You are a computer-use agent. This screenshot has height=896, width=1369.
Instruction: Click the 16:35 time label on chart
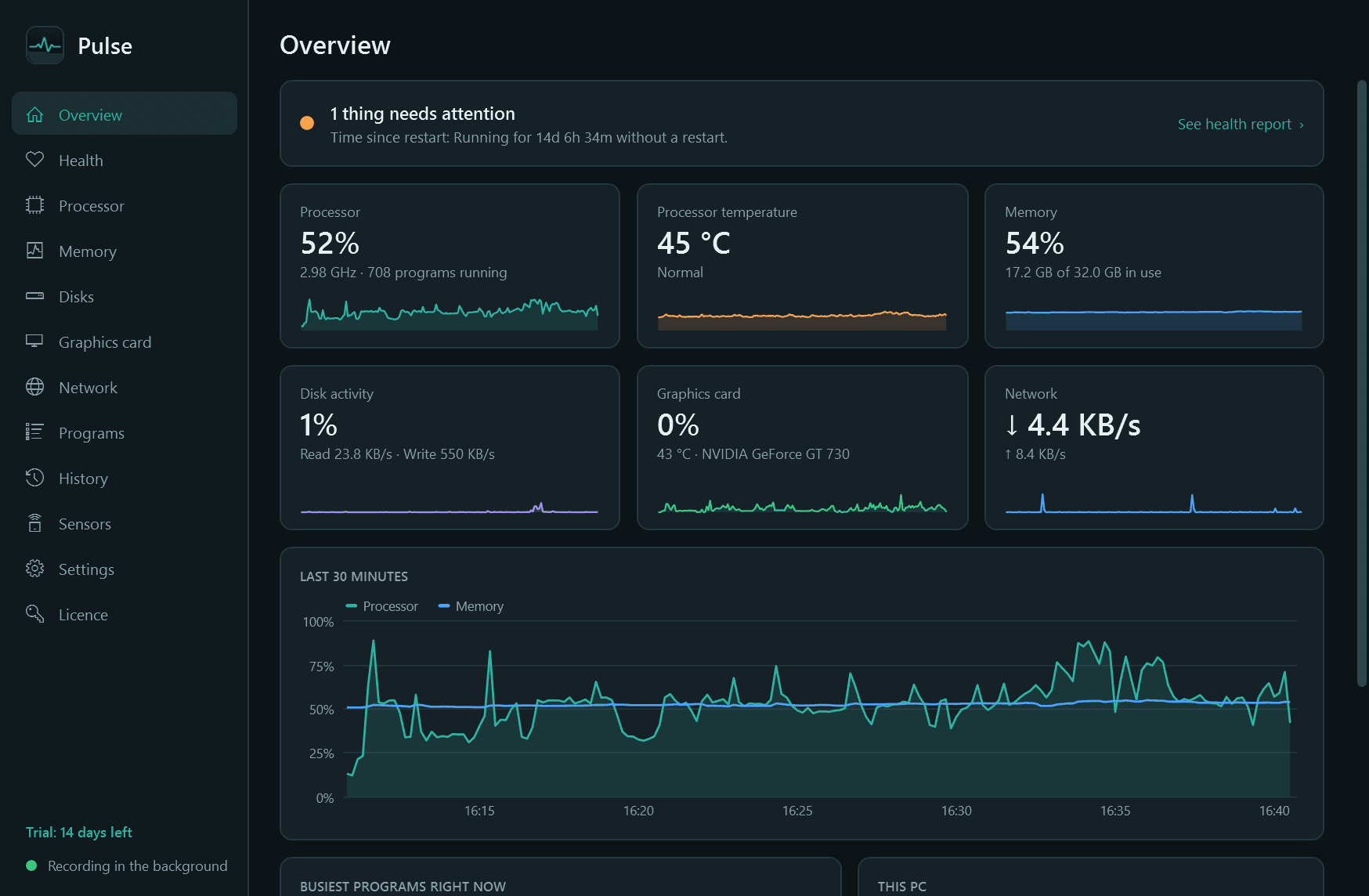tap(1115, 811)
